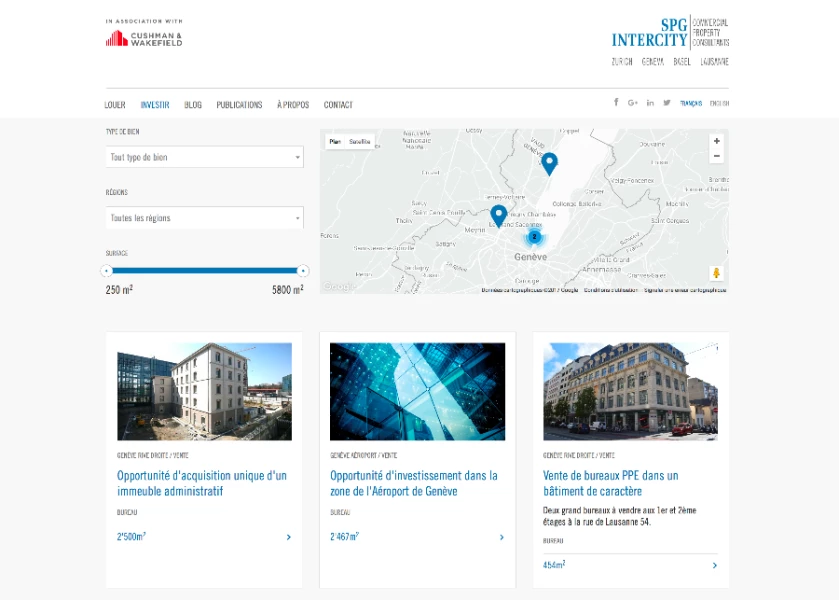
Task: Select the Geneva office link
Action: (652, 62)
